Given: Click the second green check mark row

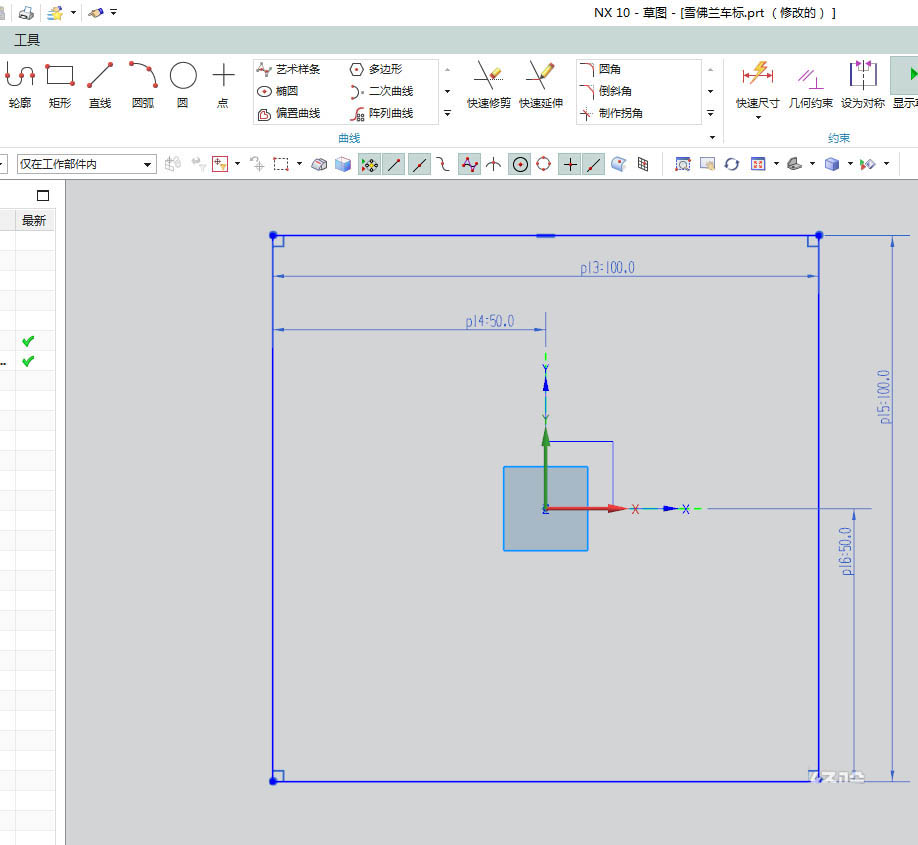Looking at the screenshot, I should (x=28, y=361).
